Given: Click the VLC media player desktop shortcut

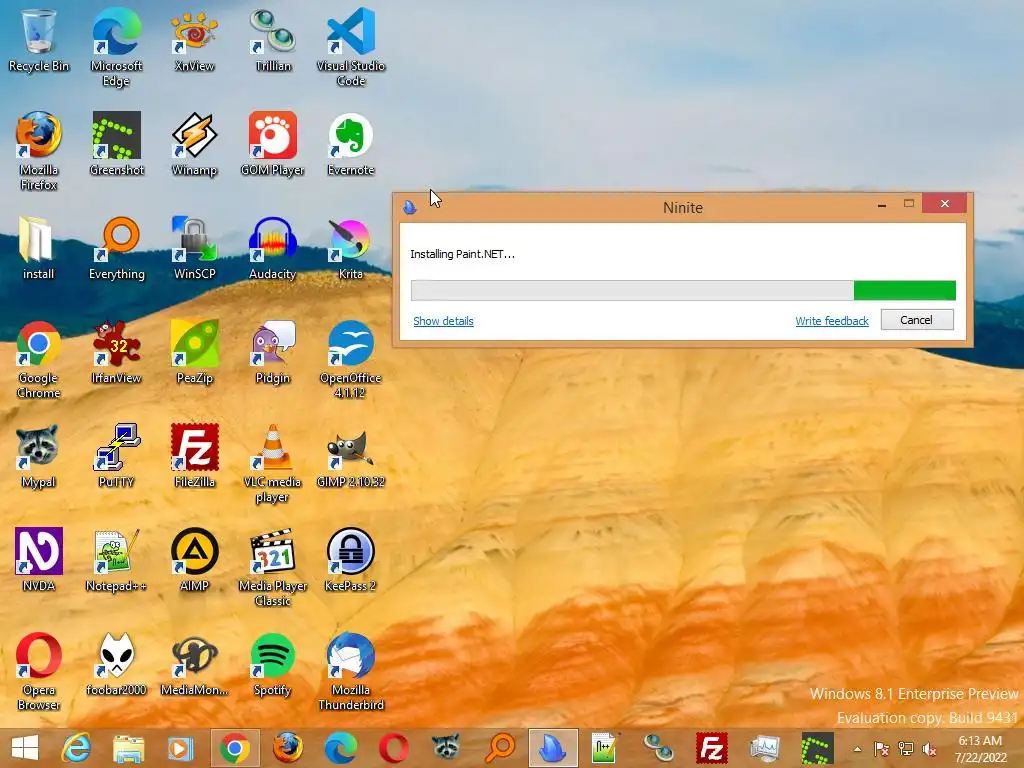Looking at the screenshot, I should pyautogui.click(x=272, y=464).
